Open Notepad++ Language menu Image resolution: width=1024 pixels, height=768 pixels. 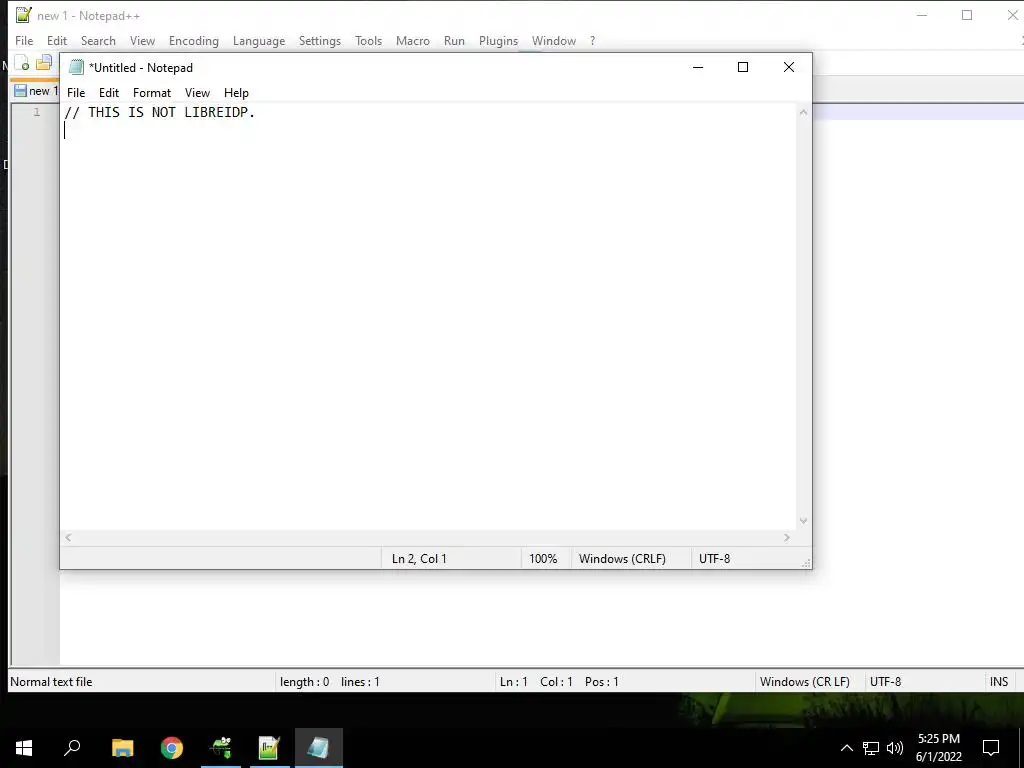tap(259, 40)
